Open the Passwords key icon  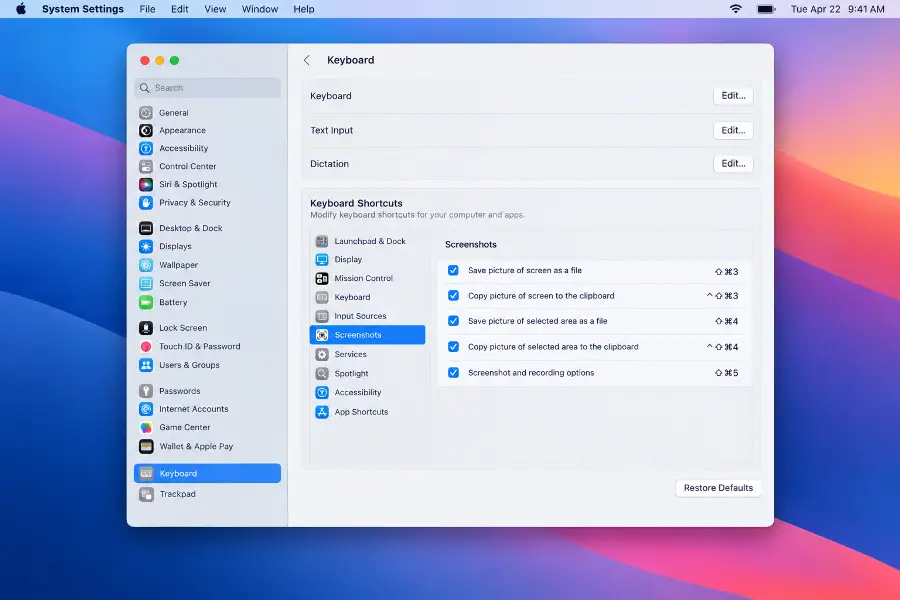(146, 391)
